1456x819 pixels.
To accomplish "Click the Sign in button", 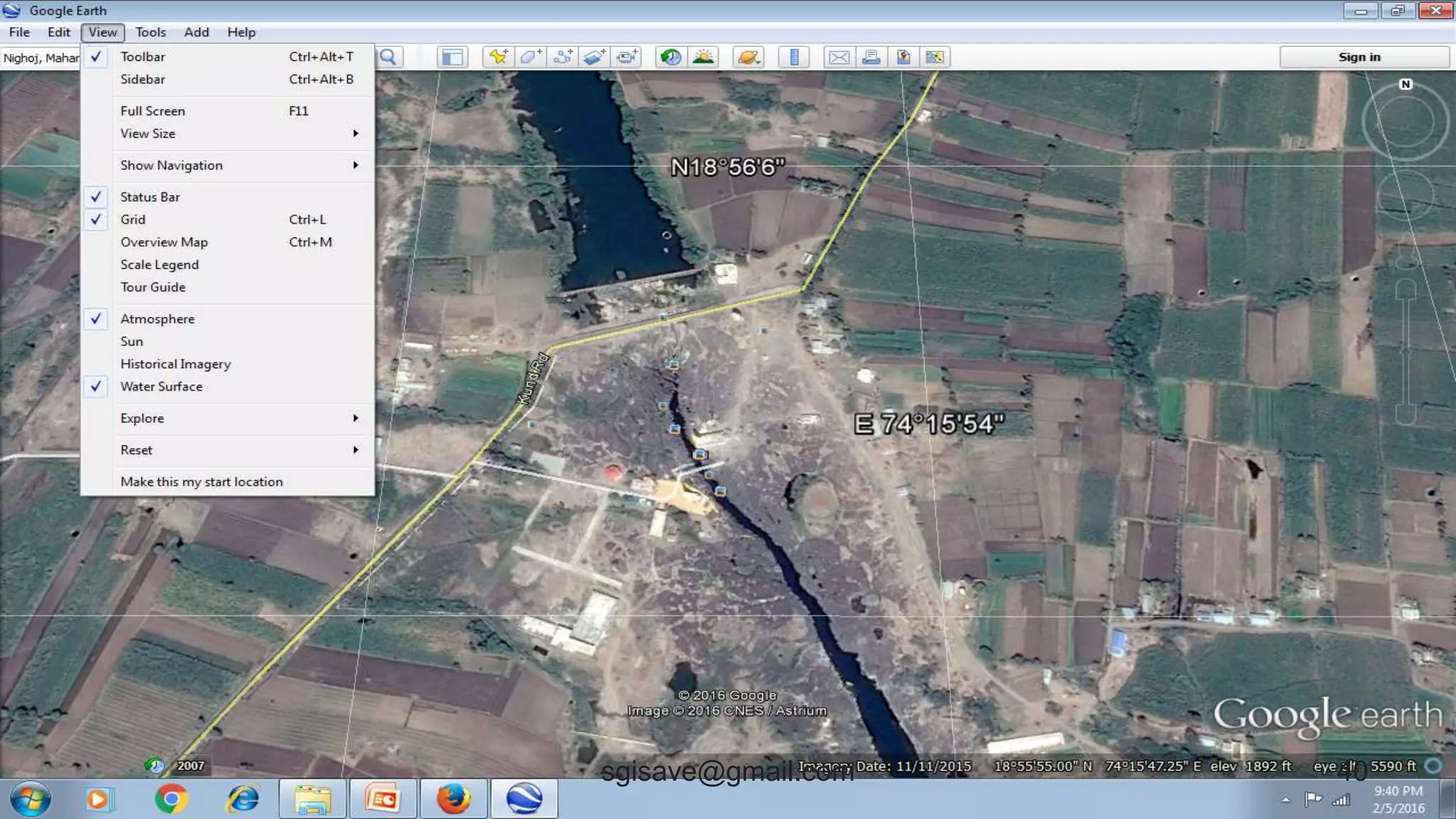I will tap(1359, 57).
